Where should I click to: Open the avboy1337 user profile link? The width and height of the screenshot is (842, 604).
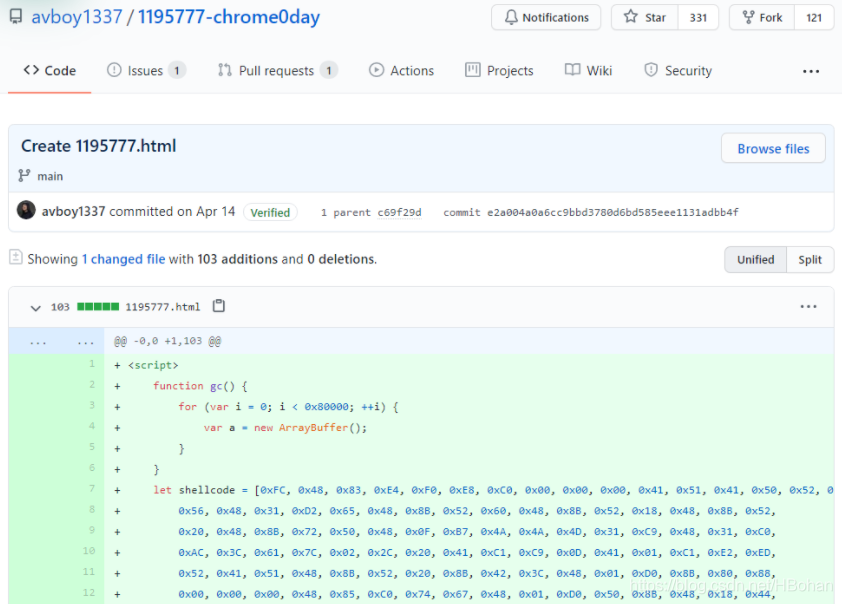point(77,17)
